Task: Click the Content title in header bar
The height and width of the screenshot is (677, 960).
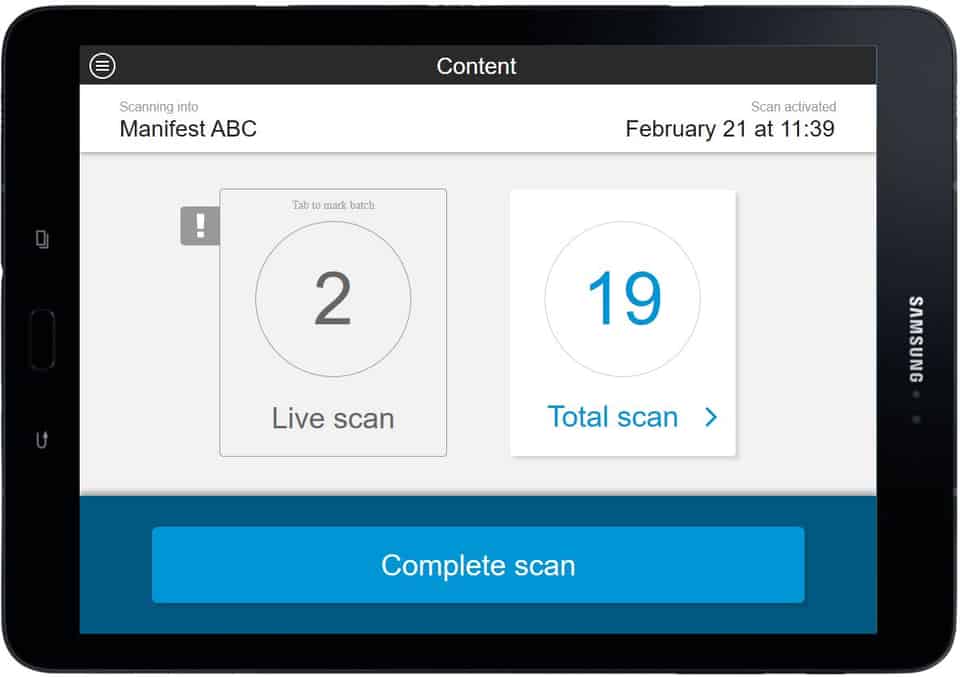Action: point(477,66)
